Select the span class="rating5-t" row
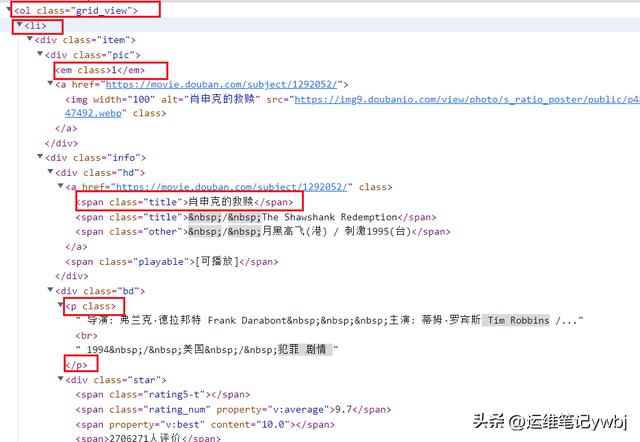 162,395
